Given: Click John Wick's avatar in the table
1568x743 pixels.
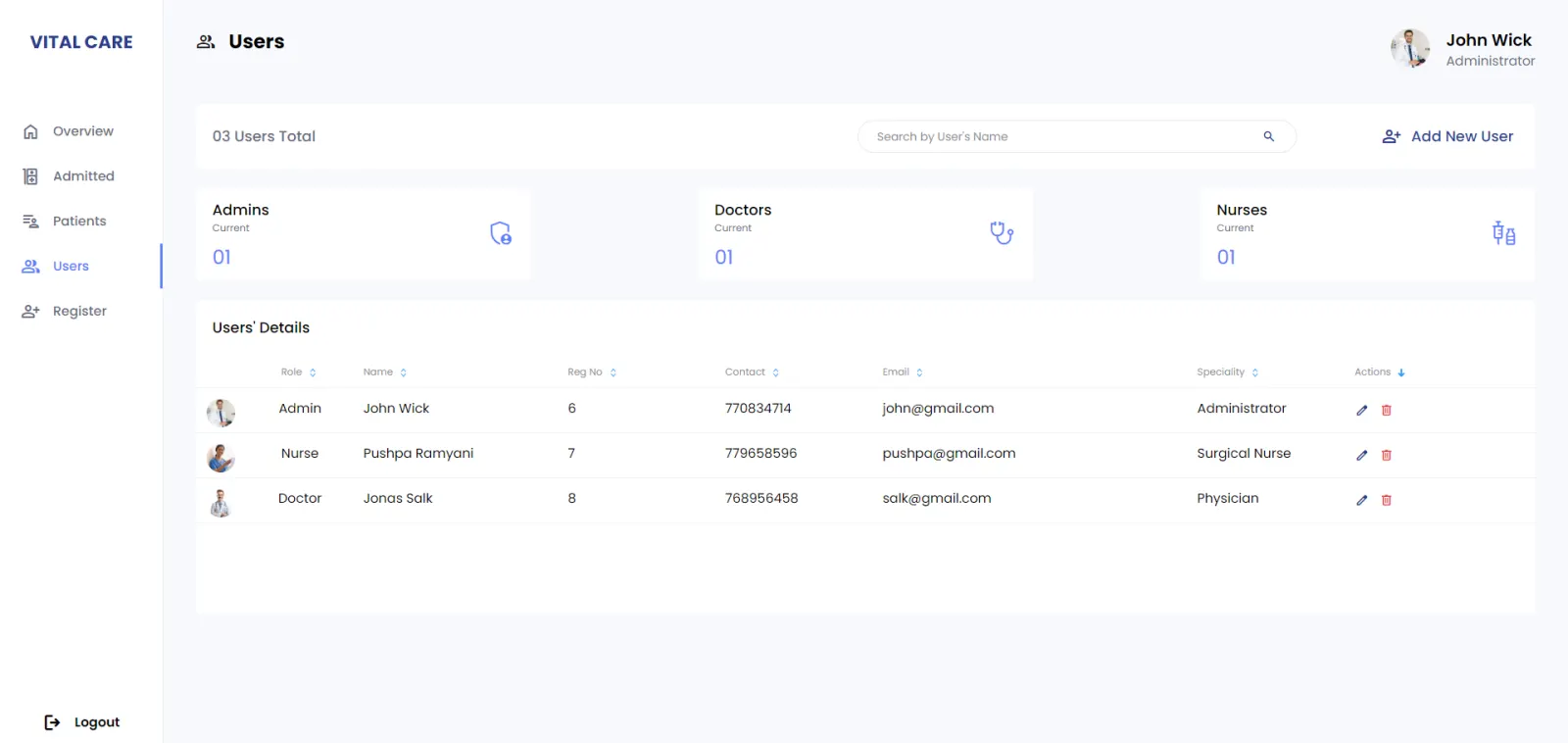Looking at the screenshot, I should coord(220,413).
